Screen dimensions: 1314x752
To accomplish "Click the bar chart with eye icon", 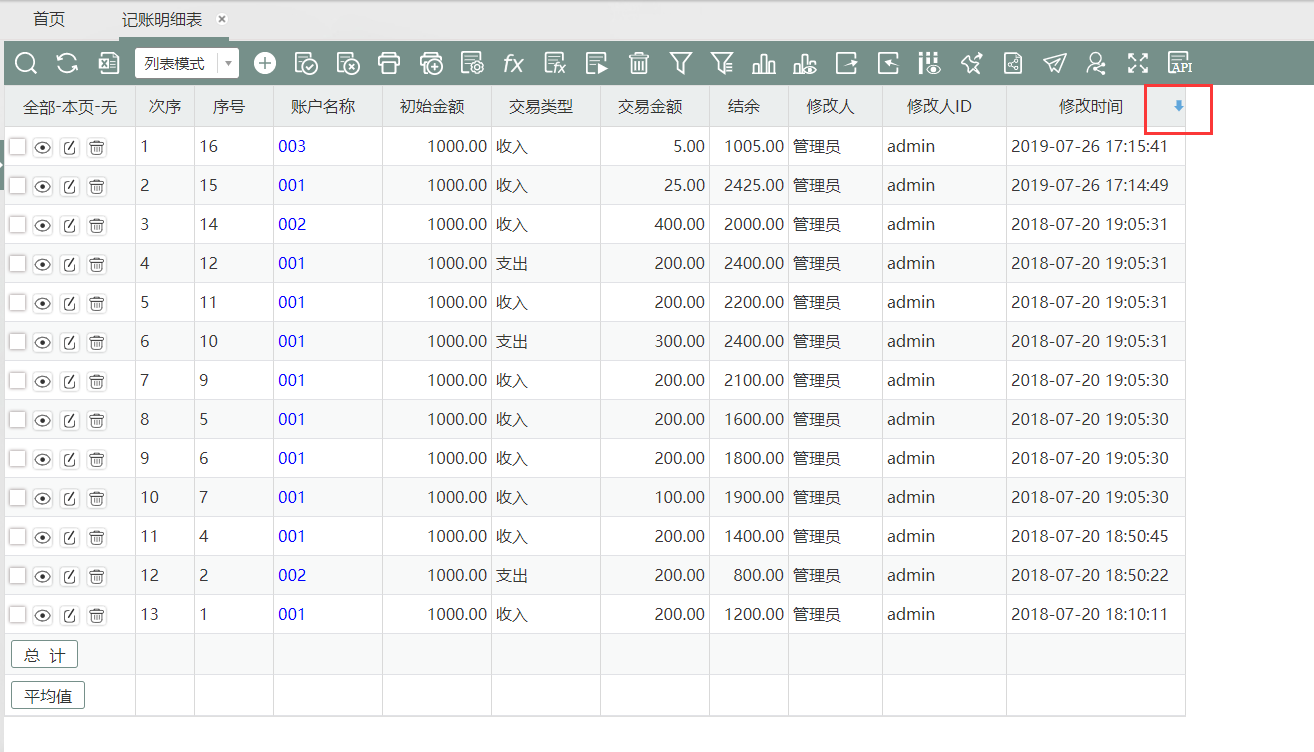I will point(804,64).
